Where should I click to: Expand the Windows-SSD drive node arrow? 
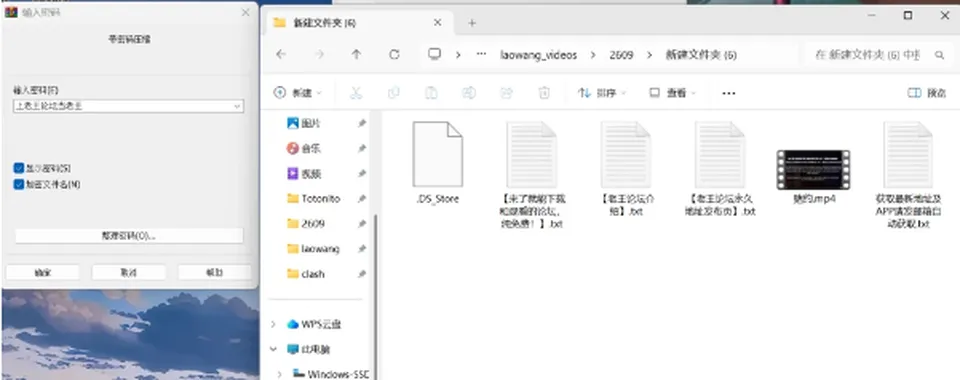tap(280, 374)
